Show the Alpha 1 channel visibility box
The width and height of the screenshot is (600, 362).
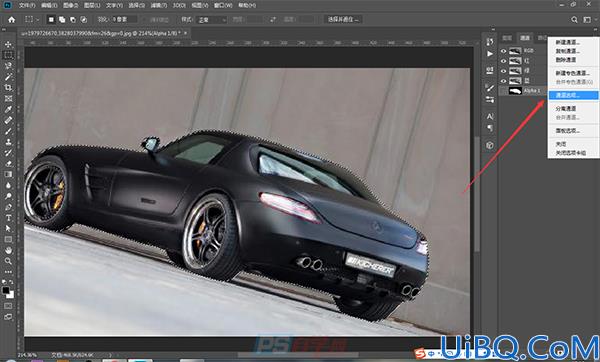click(x=504, y=91)
